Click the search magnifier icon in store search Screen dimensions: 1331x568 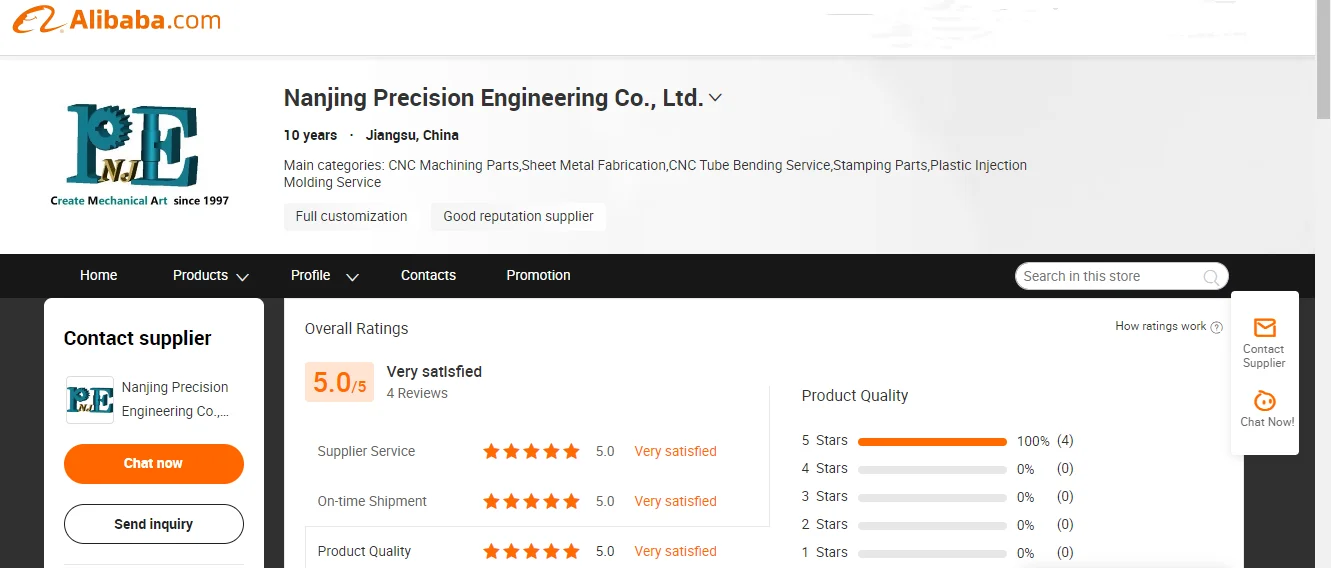point(1210,277)
